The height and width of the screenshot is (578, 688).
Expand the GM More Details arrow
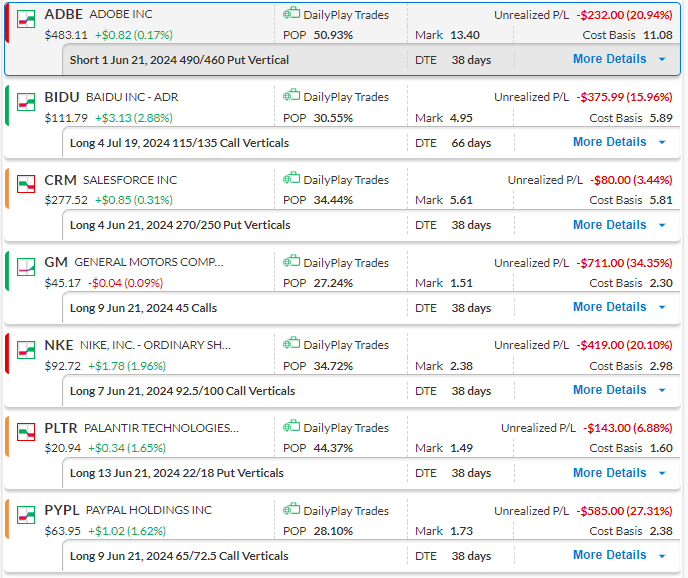pos(662,307)
